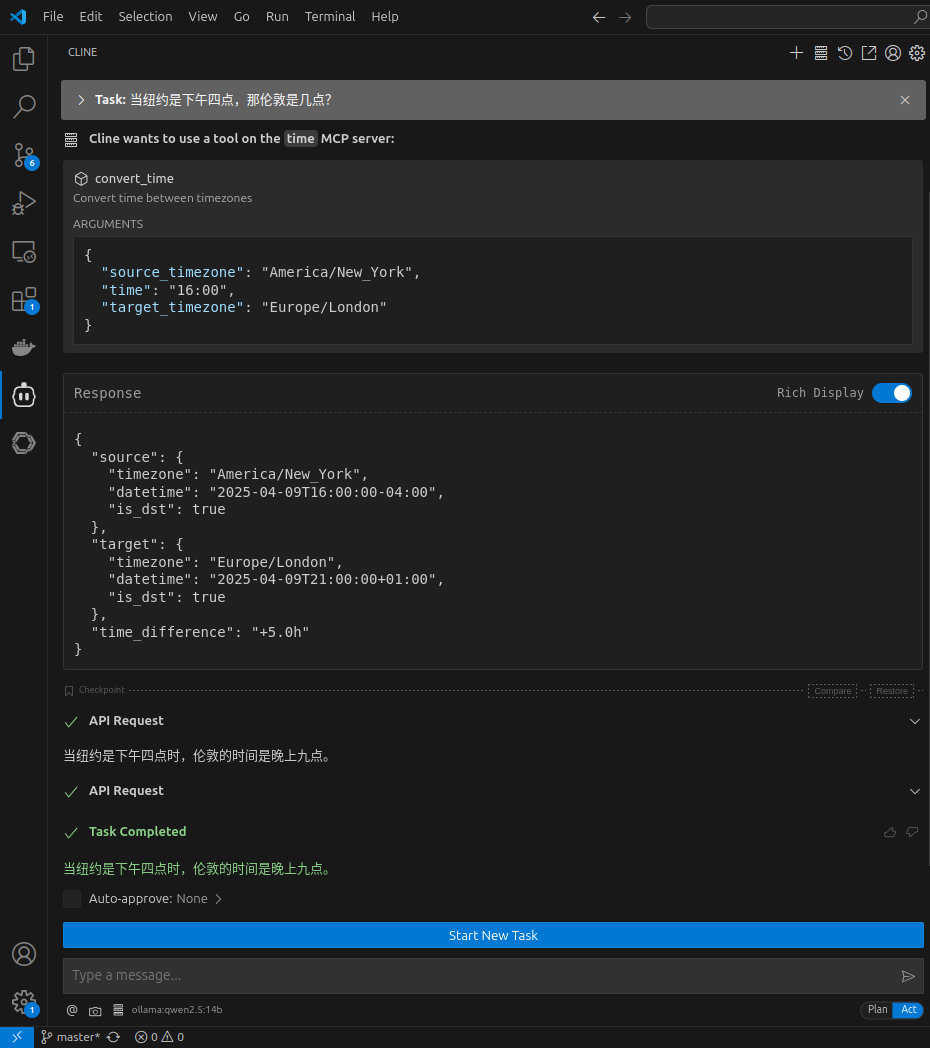Open the hexagon-shaped extension icon in sidebar

click(23, 443)
